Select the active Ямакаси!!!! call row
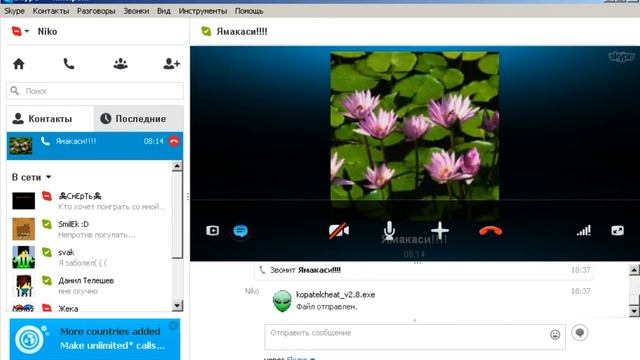The image size is (640, 360). point(95,146)
